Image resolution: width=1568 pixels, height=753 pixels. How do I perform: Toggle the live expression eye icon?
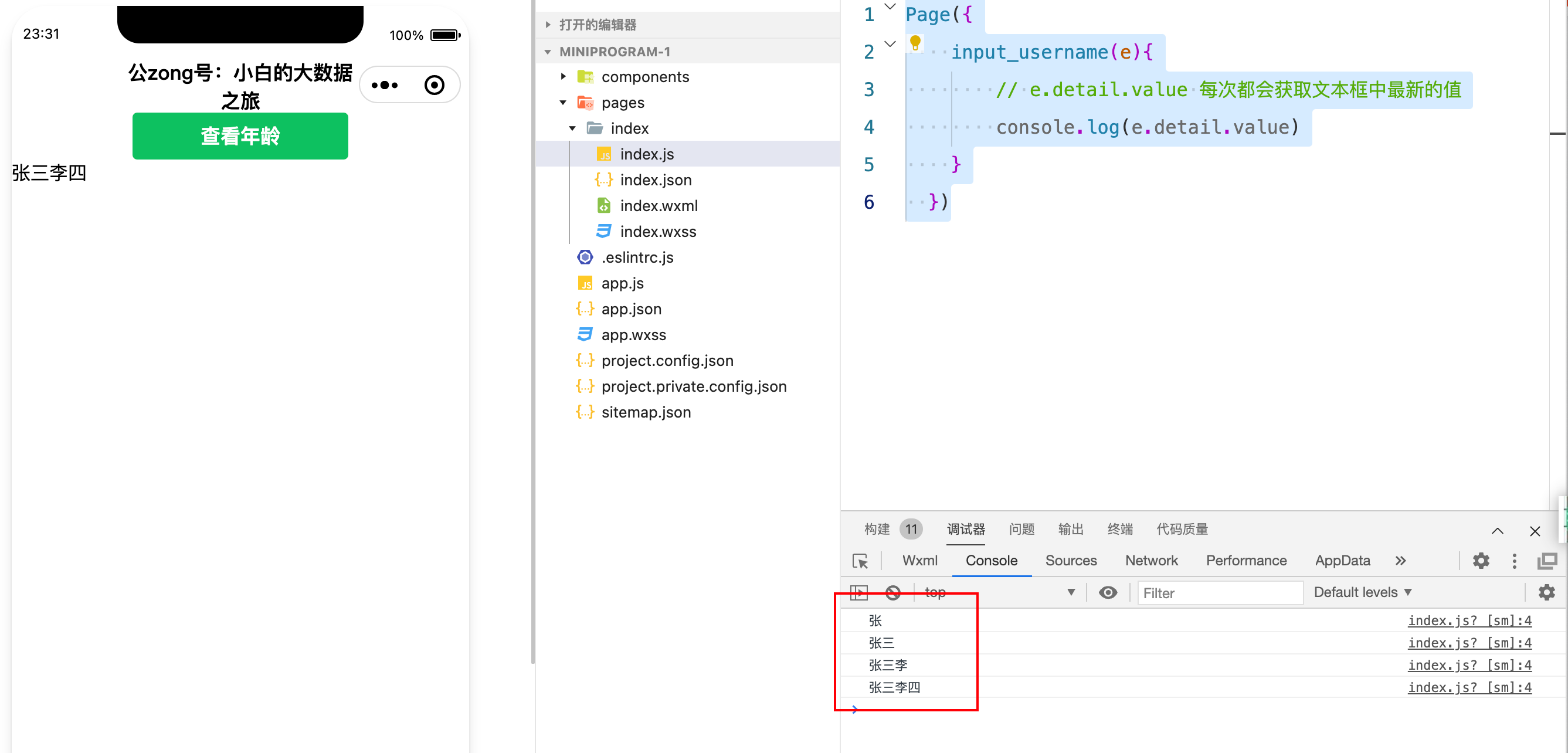click(1108, 593)
